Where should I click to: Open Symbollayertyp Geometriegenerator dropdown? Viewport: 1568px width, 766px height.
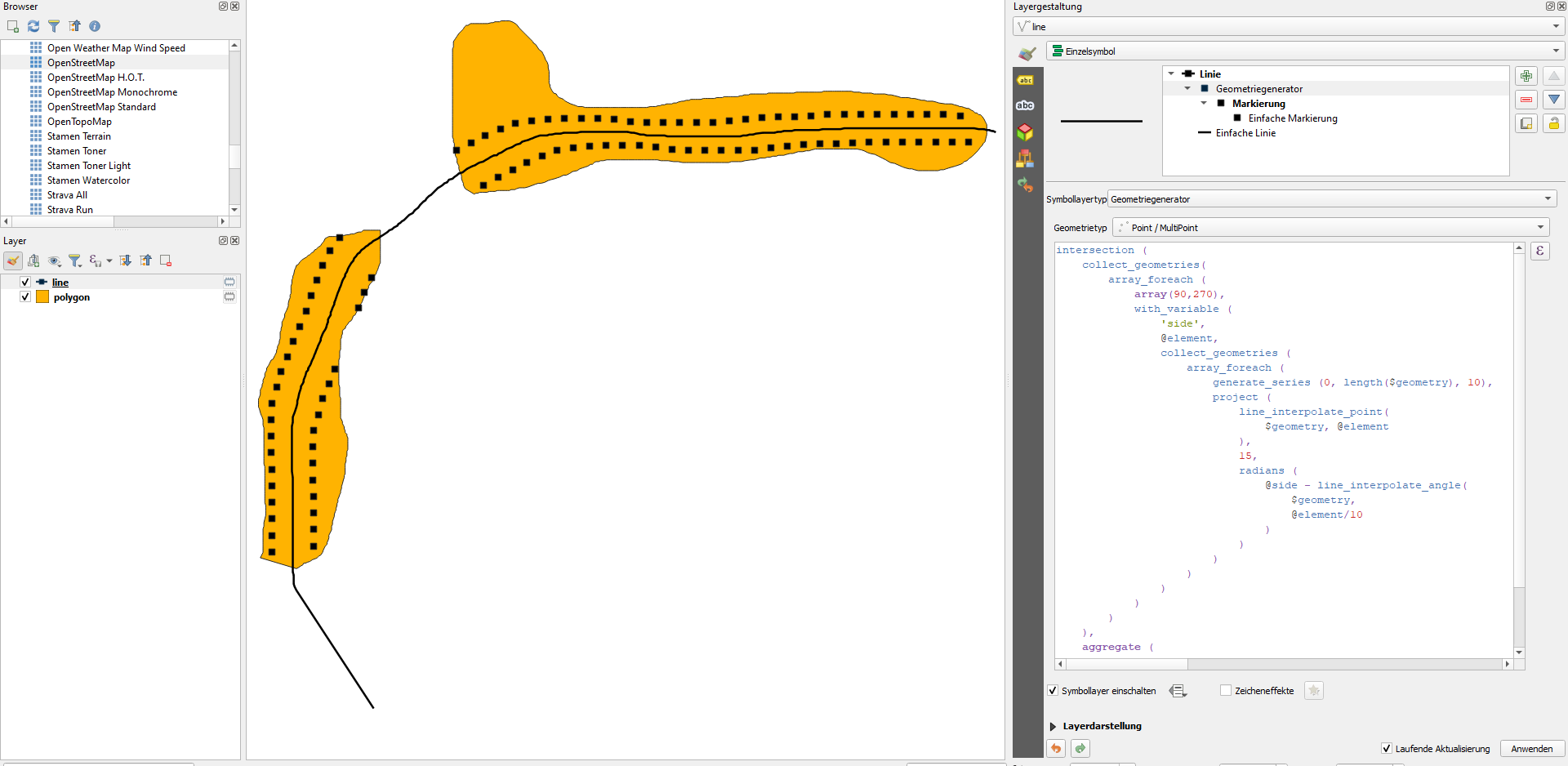coord(1332,199)
